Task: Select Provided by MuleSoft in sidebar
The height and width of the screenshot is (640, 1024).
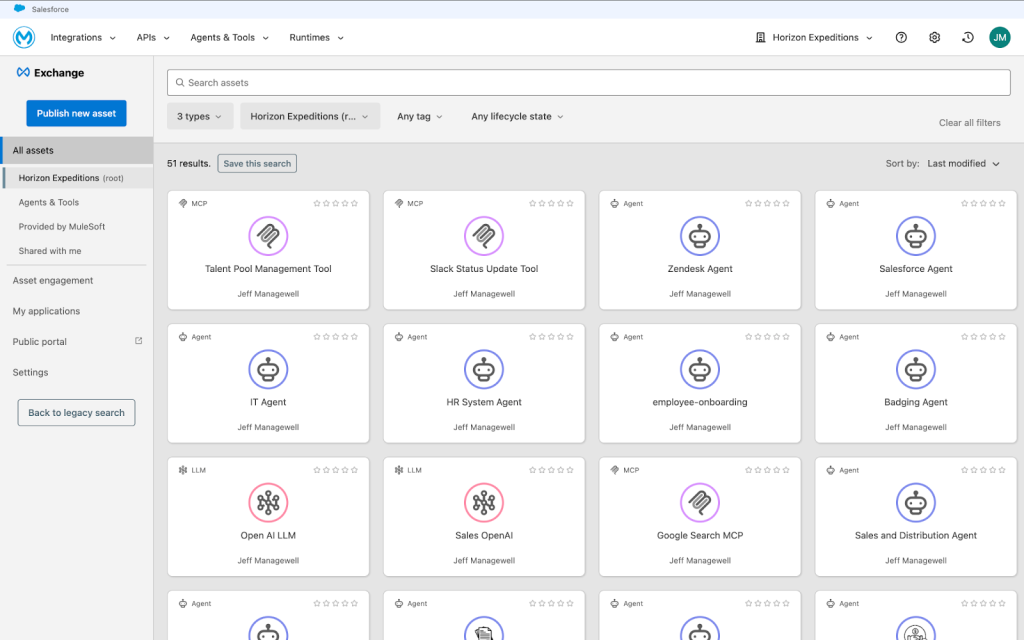Action: (62, 227)
